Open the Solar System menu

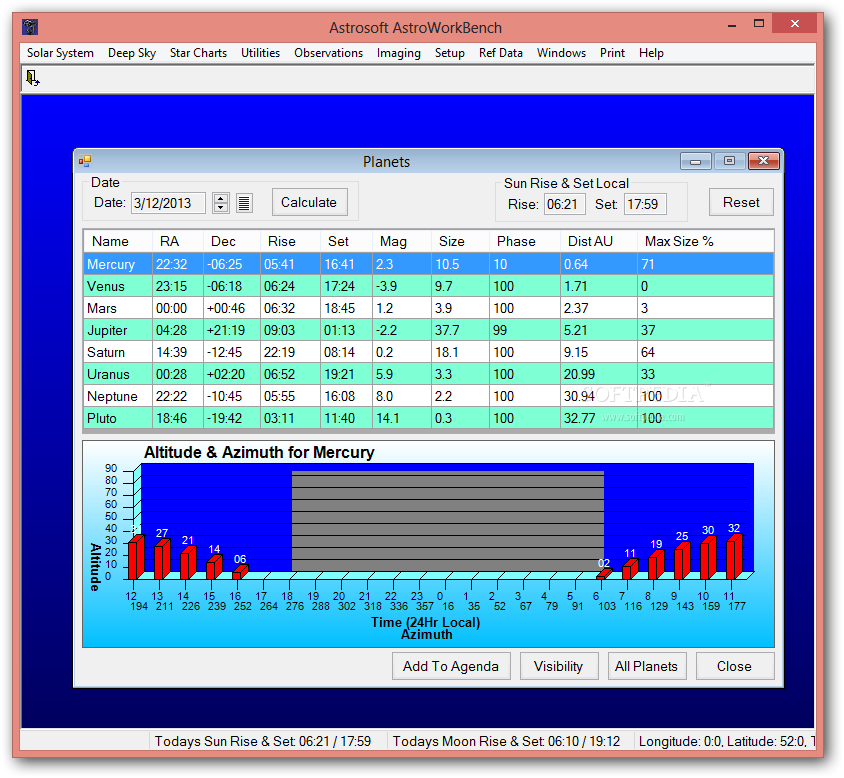60,53
